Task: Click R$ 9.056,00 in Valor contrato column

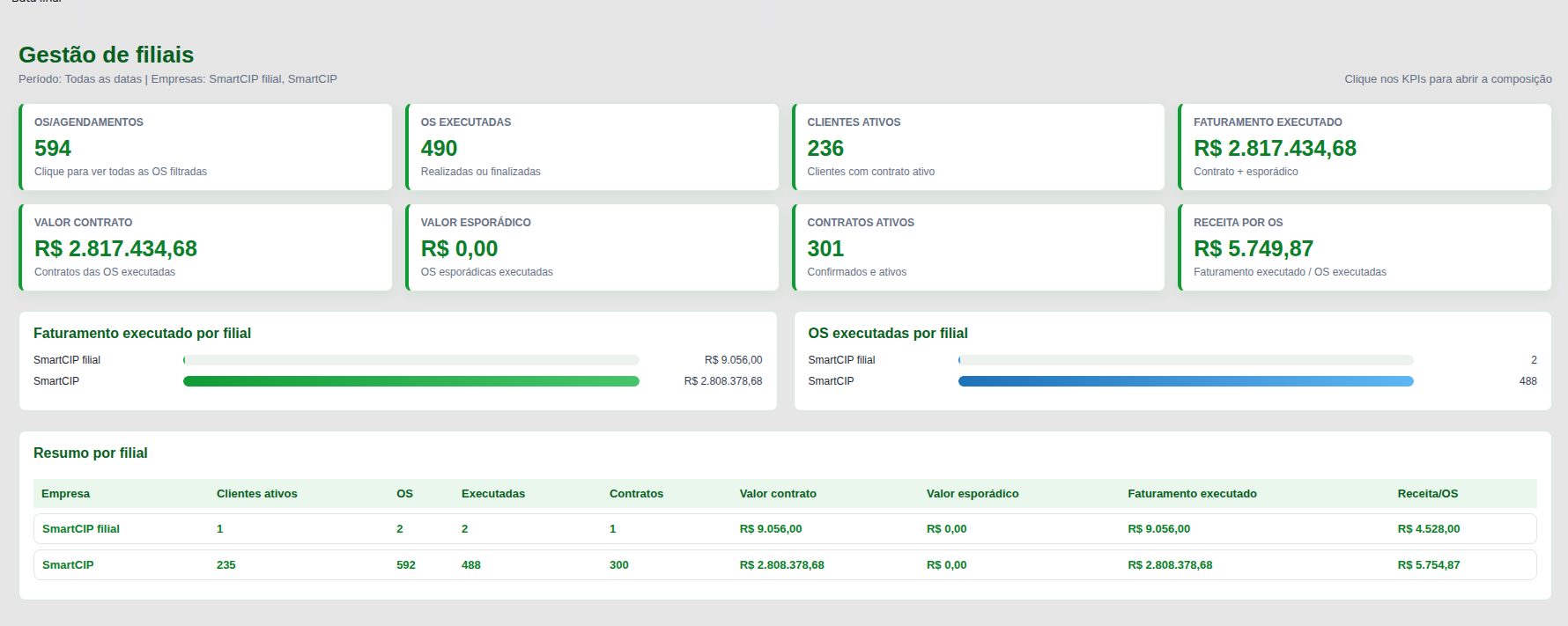Action: 771,529
